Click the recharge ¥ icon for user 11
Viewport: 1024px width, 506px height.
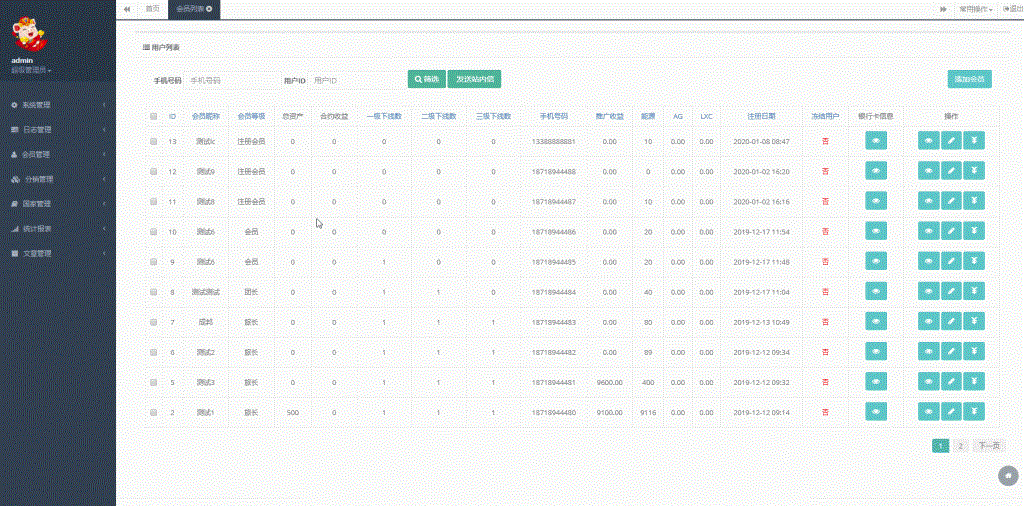point(973,202)
